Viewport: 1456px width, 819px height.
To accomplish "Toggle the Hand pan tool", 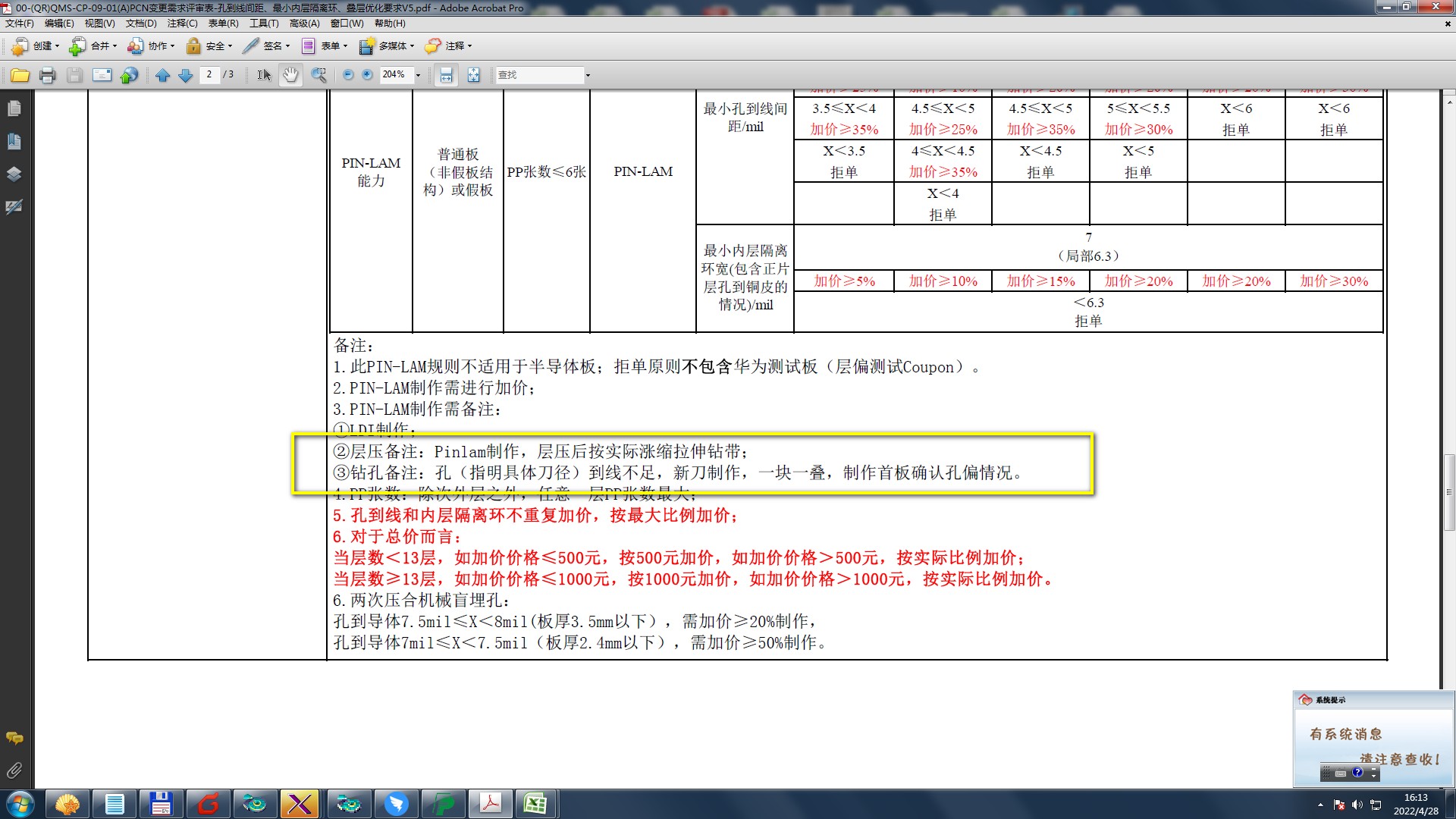I will (x=290, y=75).
